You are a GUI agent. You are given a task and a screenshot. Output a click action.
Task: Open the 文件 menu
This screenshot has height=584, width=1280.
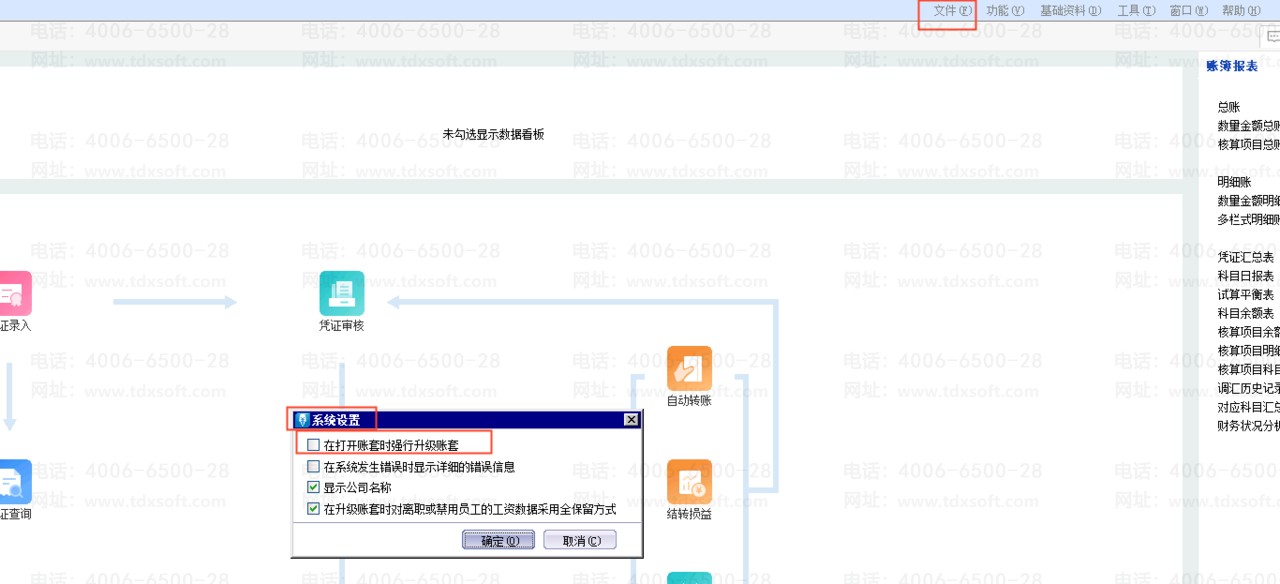951,11
